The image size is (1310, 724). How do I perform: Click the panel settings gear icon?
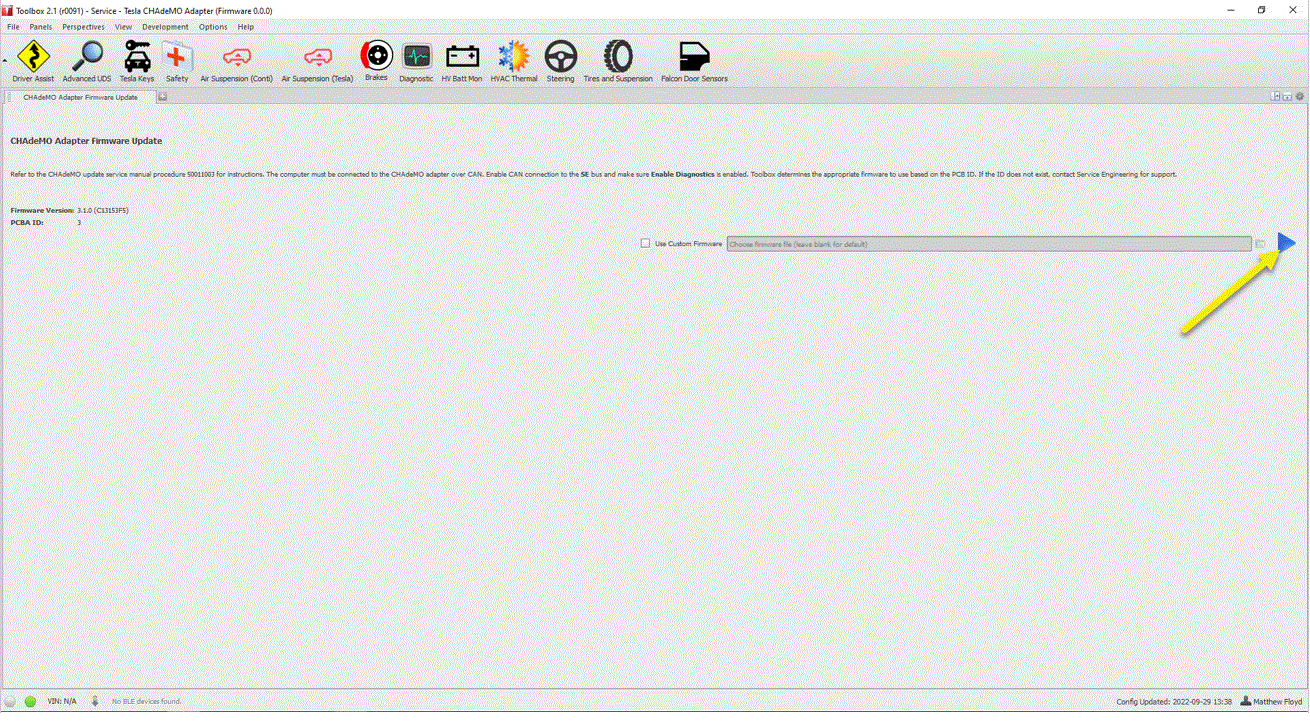[x=1300, y=97]
